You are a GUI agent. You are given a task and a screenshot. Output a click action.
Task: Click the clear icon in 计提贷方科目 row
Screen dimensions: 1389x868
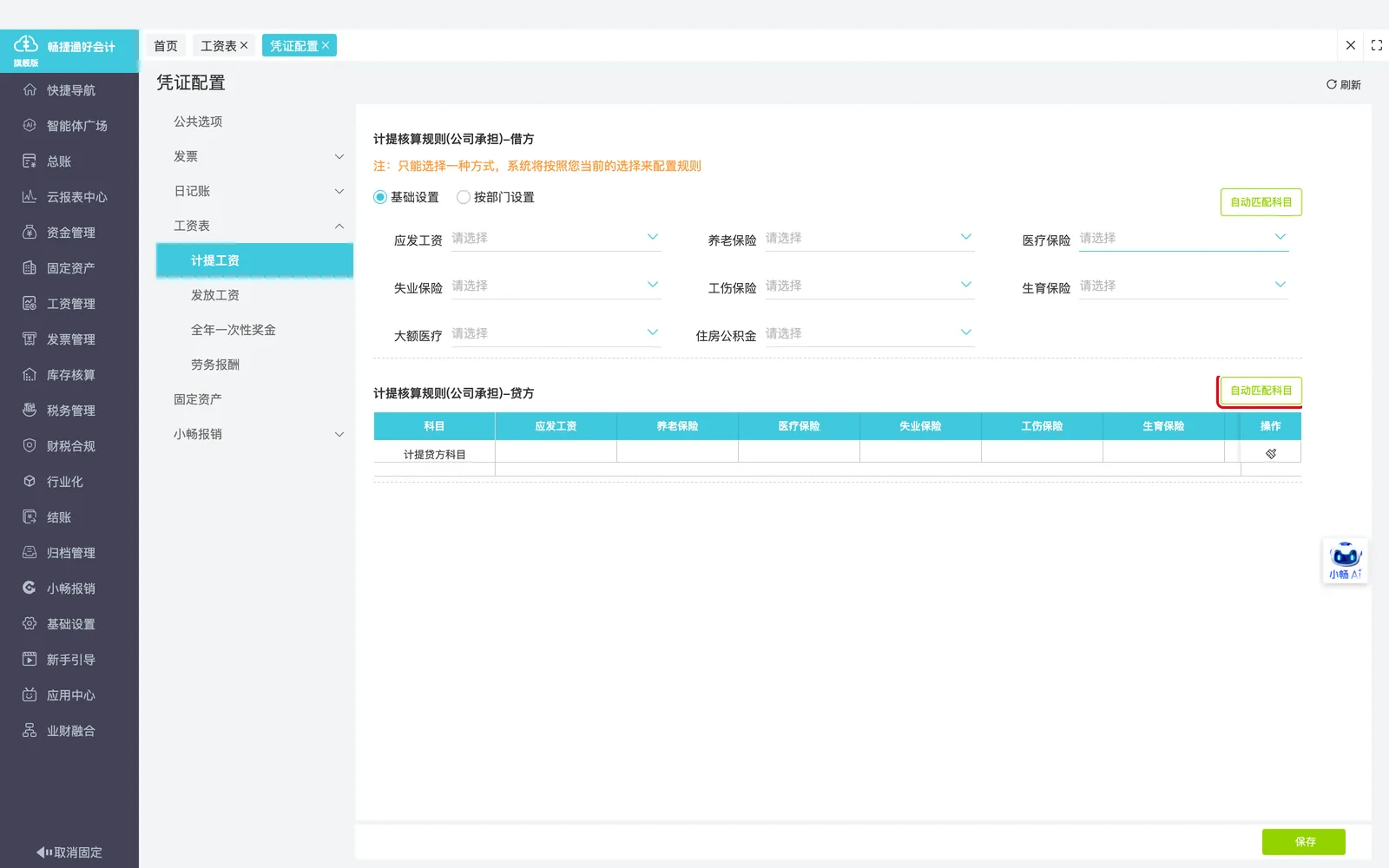point(1271,454)
